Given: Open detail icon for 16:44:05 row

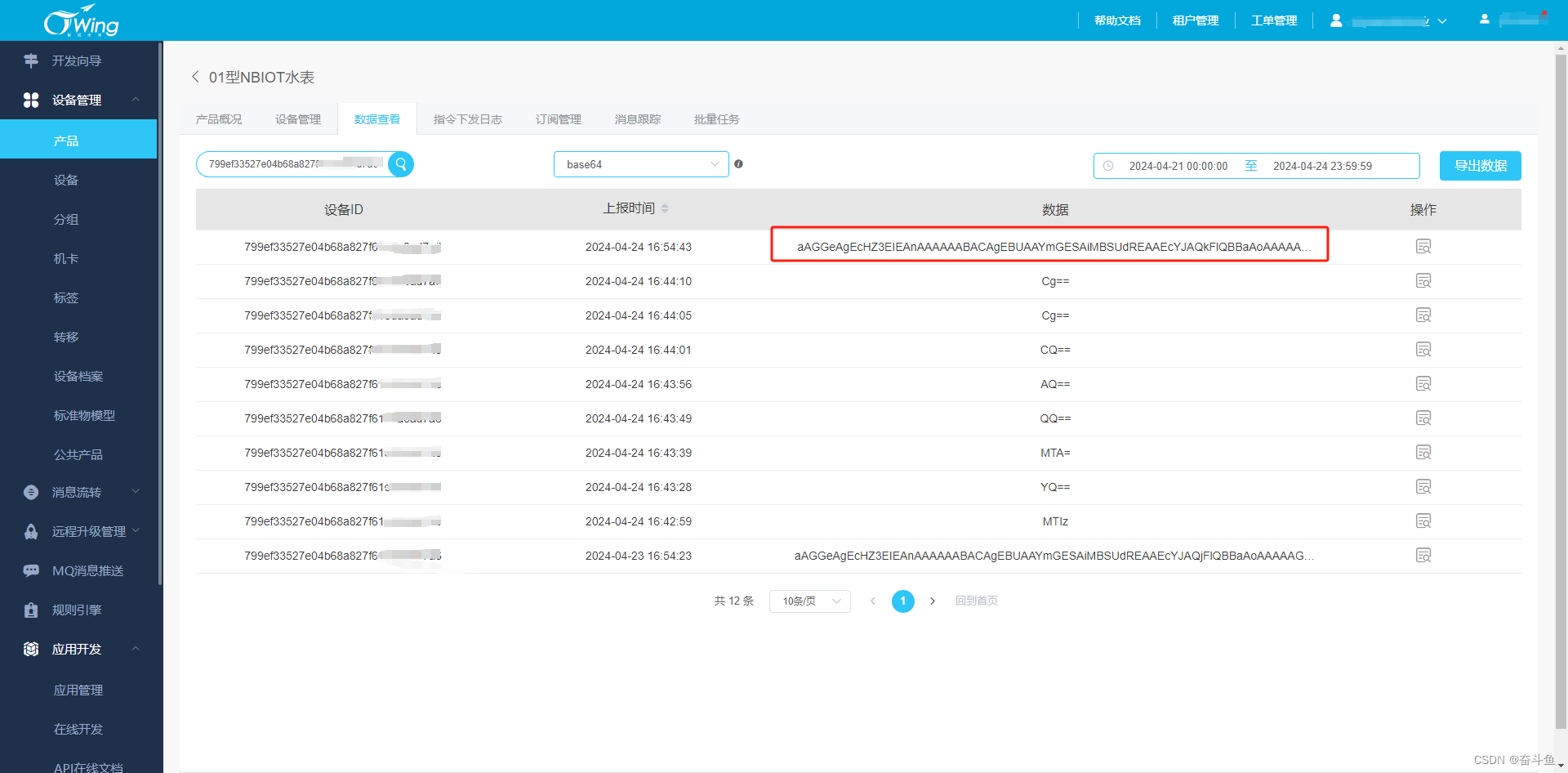Looking at the screenshot, I should [1423, 315].
